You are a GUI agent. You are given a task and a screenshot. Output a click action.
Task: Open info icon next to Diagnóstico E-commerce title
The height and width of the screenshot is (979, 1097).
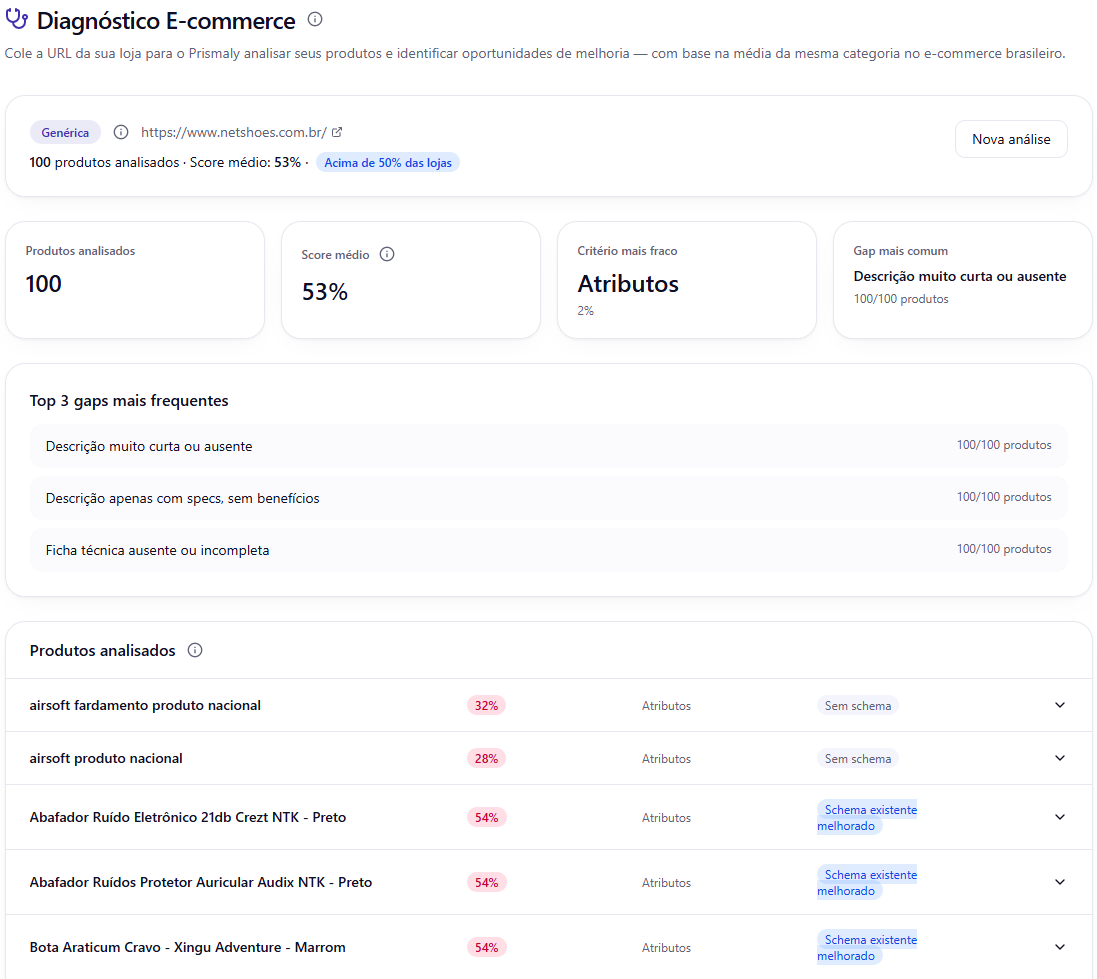coord(315,20)
